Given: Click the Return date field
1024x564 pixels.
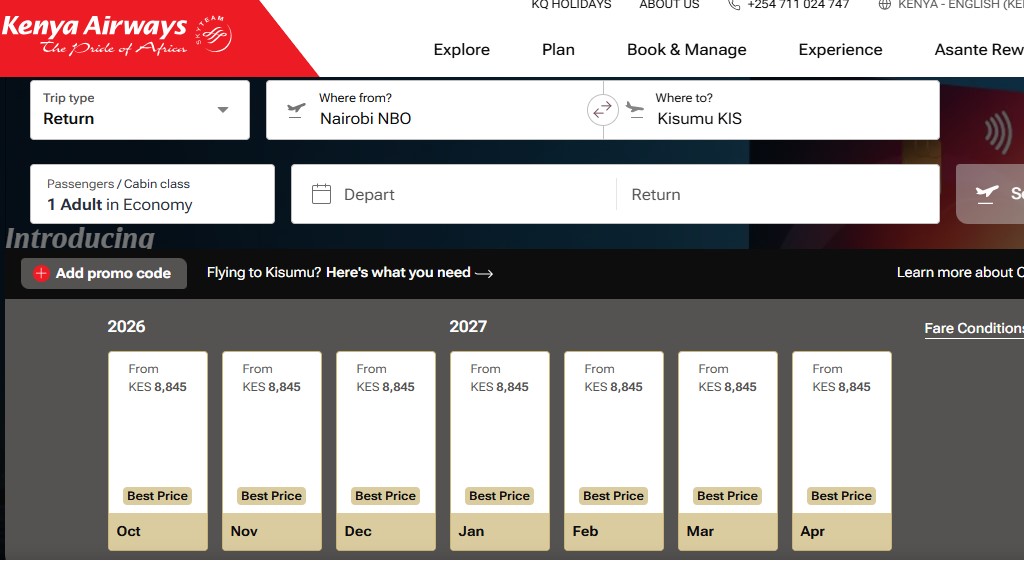Looking at the screenshot, I should (x=778, y=194).
